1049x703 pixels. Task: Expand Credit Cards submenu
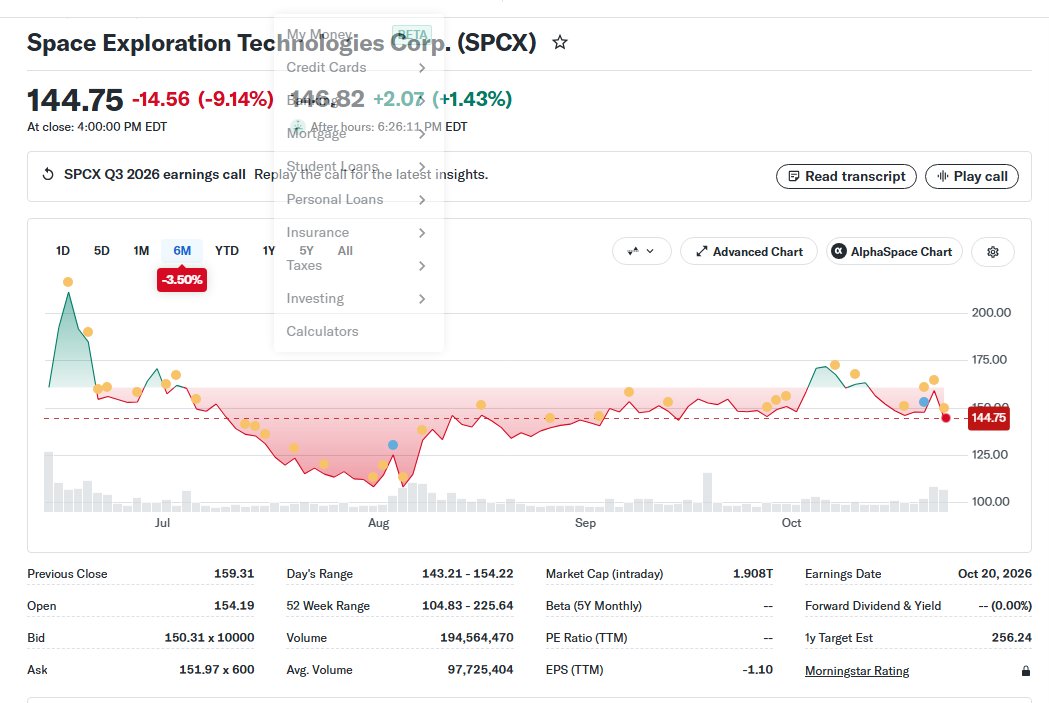click(421, 68)
